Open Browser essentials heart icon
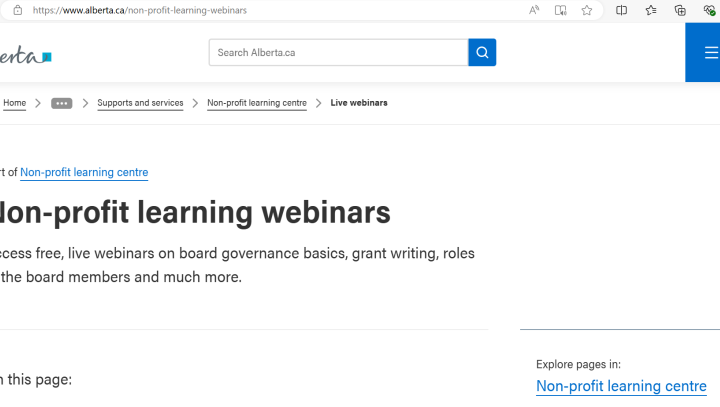Viewport: 720px width, 407px height. [709, 10]
